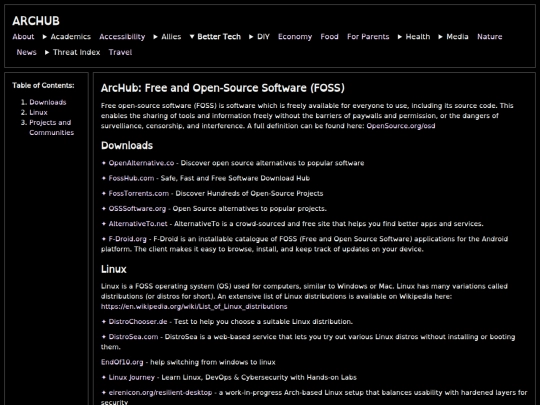The width and height of the screenshot is (540, 405).
Task: Visit the FossTorrents.com link
Action: (x=139, y=193)
